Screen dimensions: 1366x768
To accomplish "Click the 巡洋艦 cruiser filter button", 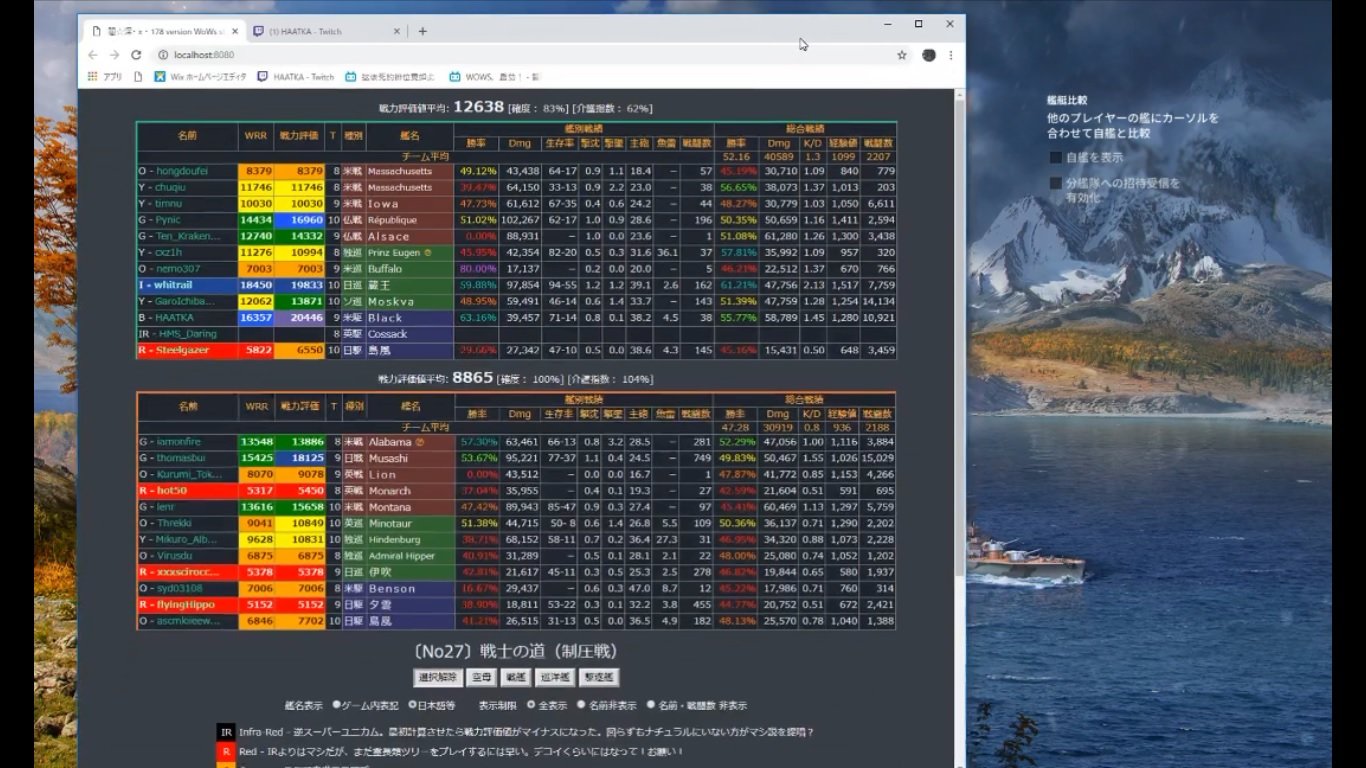I will 554,677.
